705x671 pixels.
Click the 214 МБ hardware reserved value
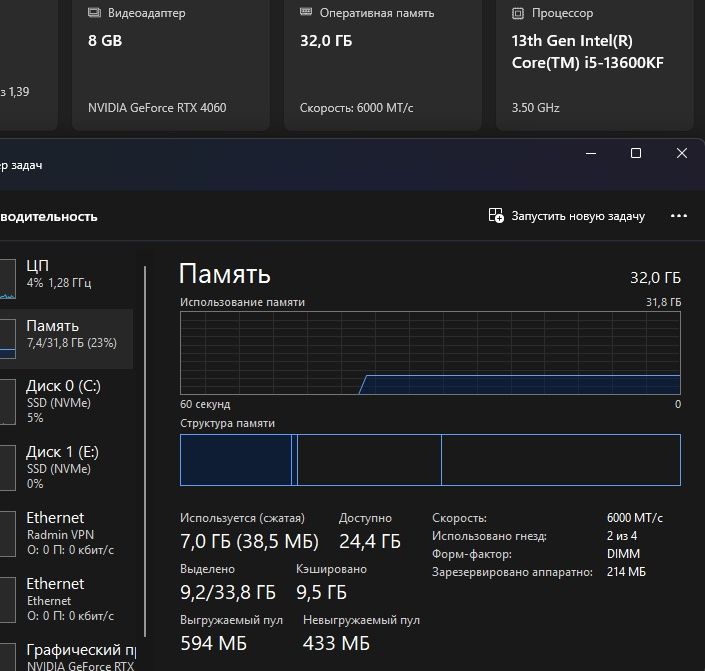pos(626,572)
